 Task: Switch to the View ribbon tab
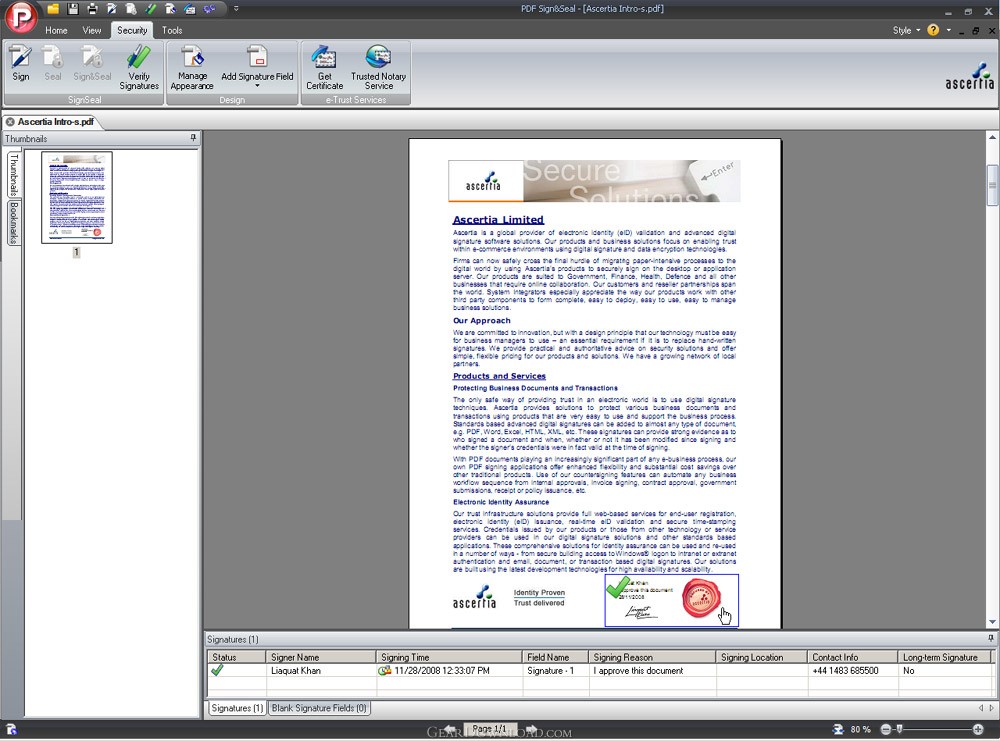tap(92, 30)
